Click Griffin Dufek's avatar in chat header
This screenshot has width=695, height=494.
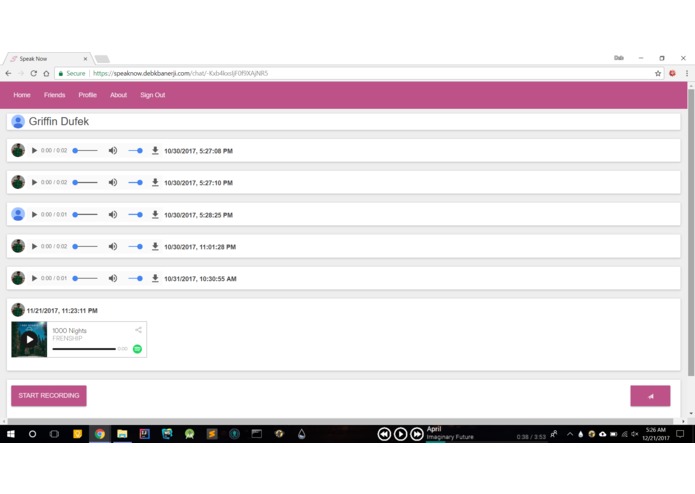(18, 121)
